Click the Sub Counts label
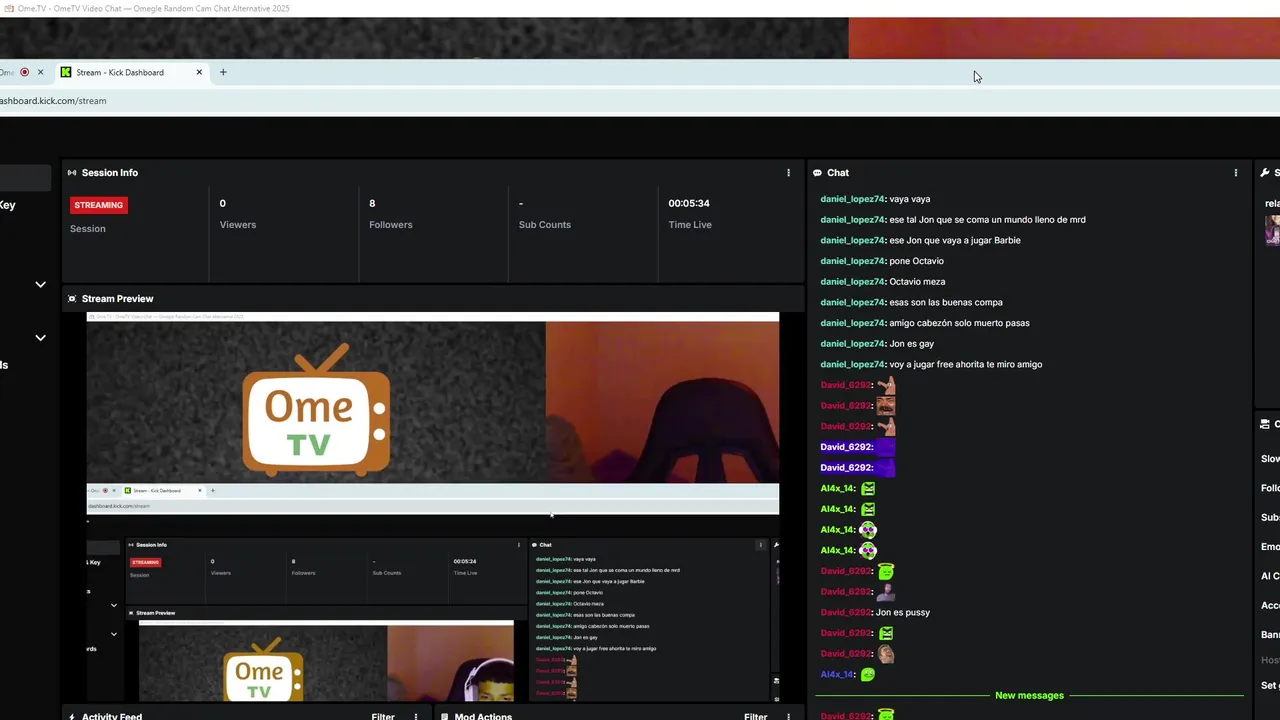1280x720 pixels. [545, 225]
